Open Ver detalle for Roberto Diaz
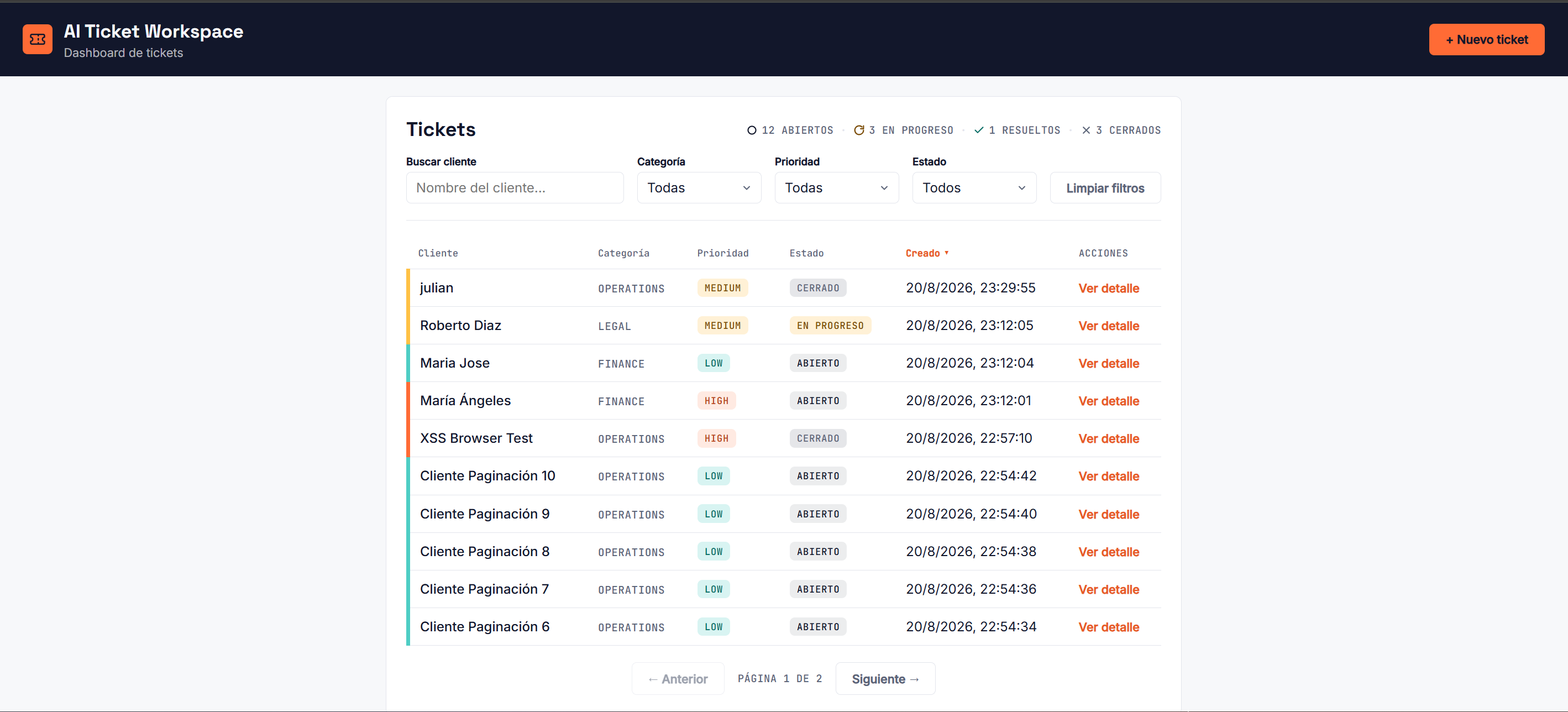The width and height of the screenshot is (1568, 712). click(1109, 326)
